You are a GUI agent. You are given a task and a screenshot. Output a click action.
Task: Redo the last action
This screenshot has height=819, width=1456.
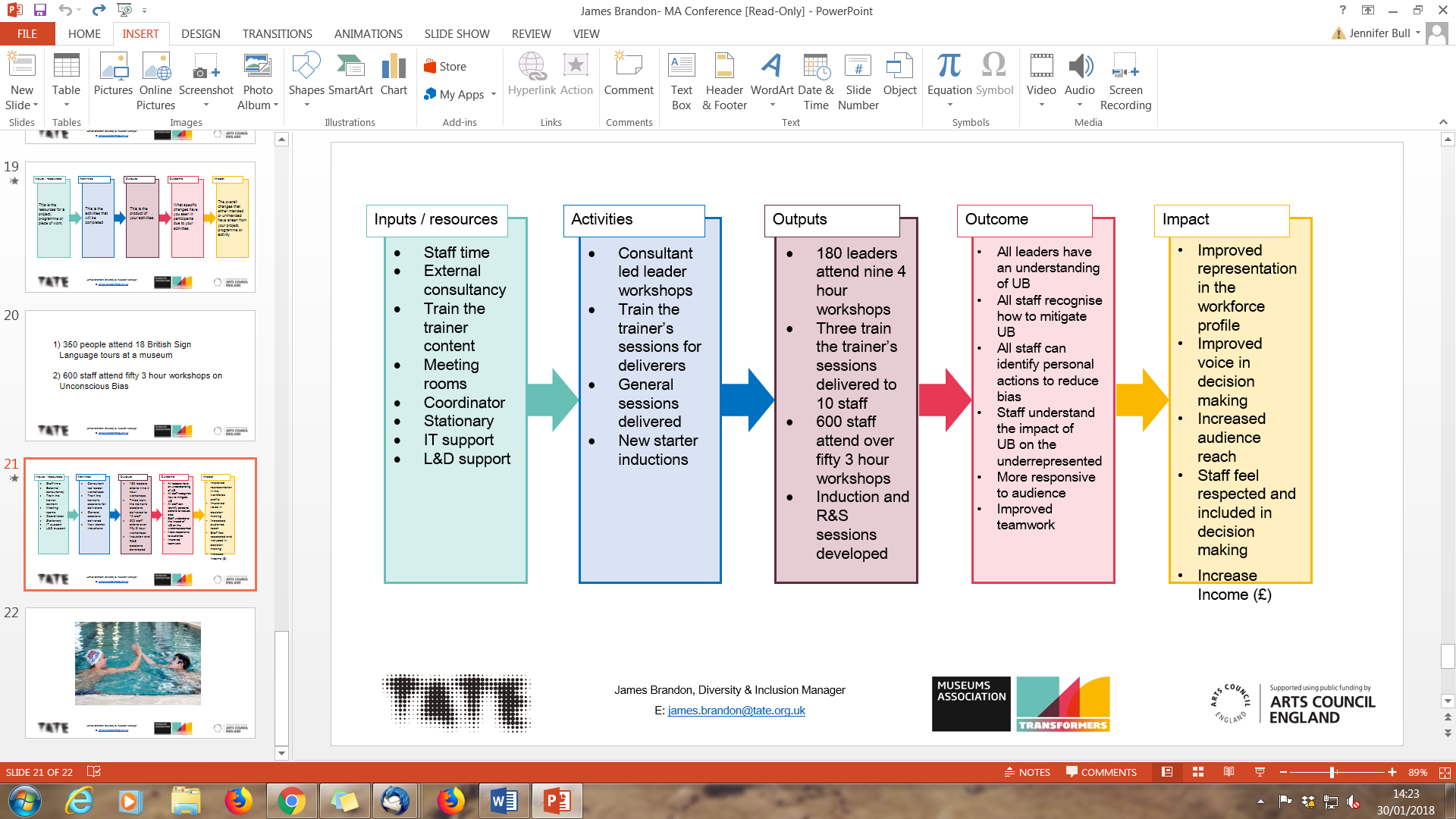[x=99, y=11]
